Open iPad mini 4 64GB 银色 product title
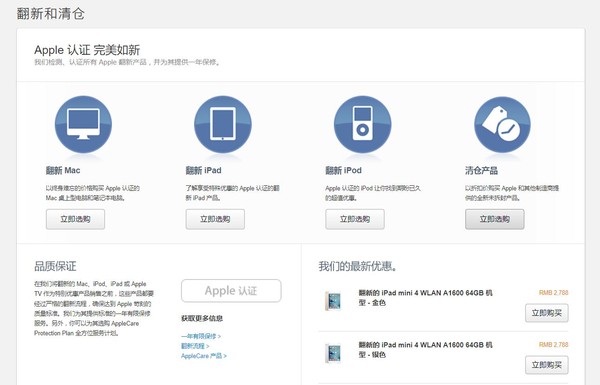Viewport: 600px width, 385px height. [x=426, y=350]
